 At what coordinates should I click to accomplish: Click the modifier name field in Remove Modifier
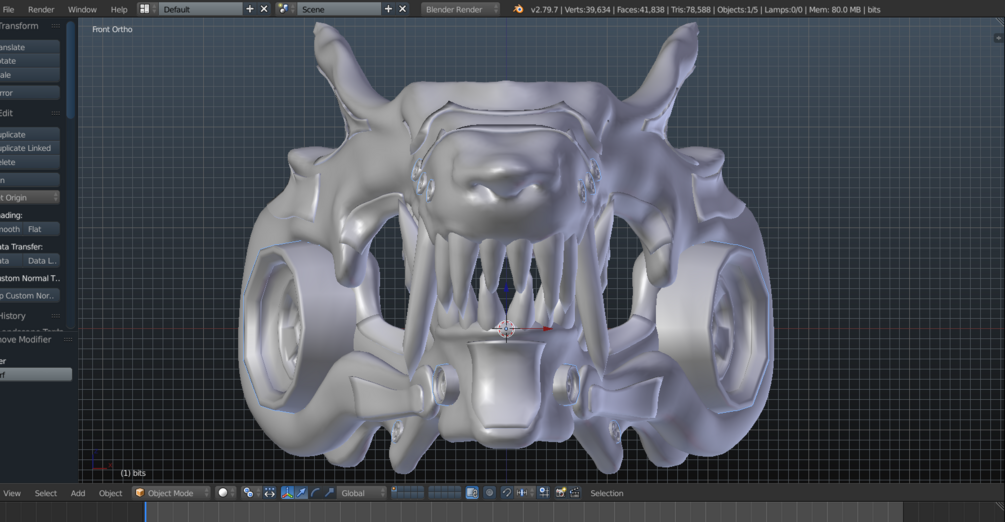(36, 375)
